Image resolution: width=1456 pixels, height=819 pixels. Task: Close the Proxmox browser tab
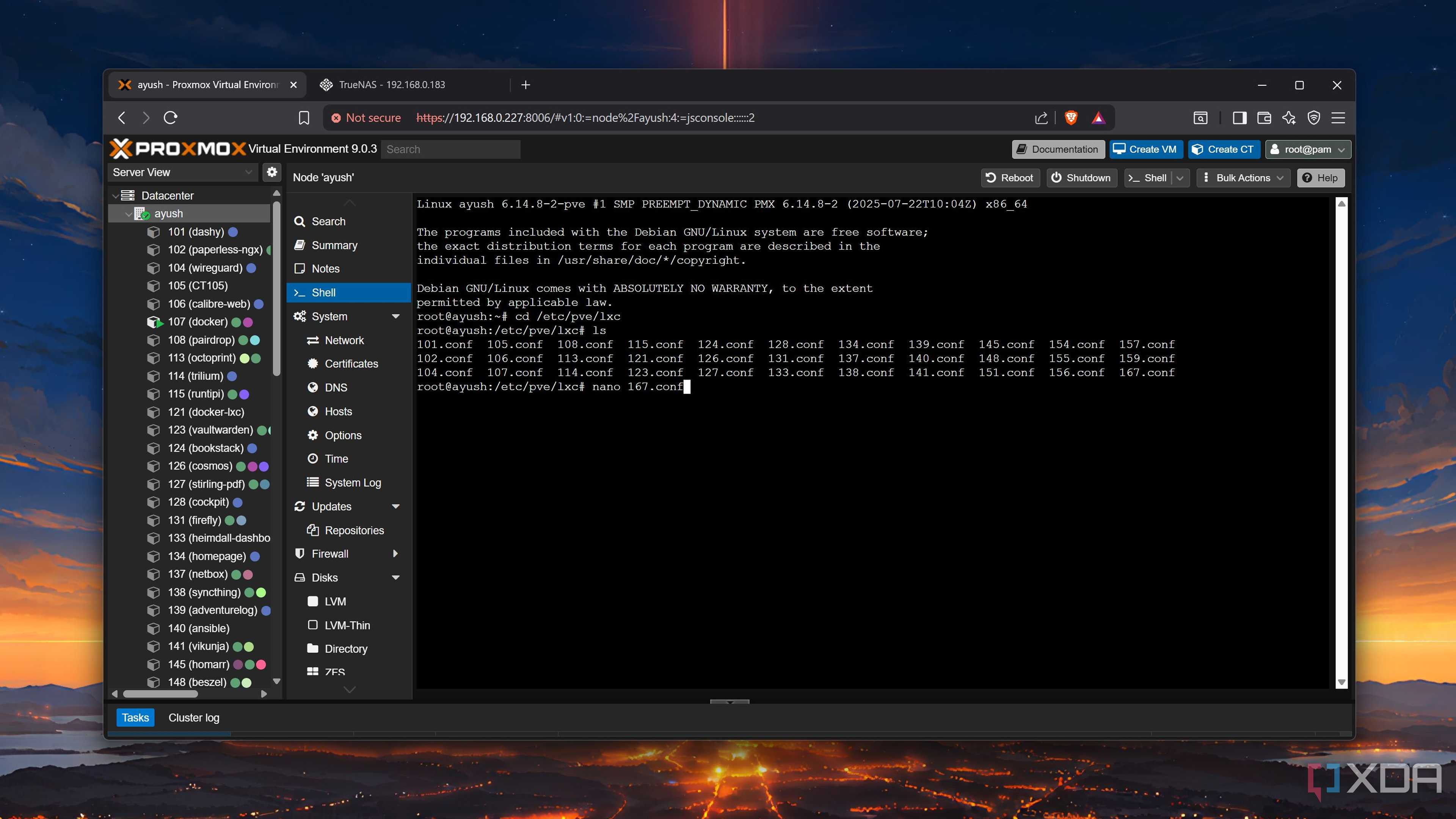click(x=293, y=85)
